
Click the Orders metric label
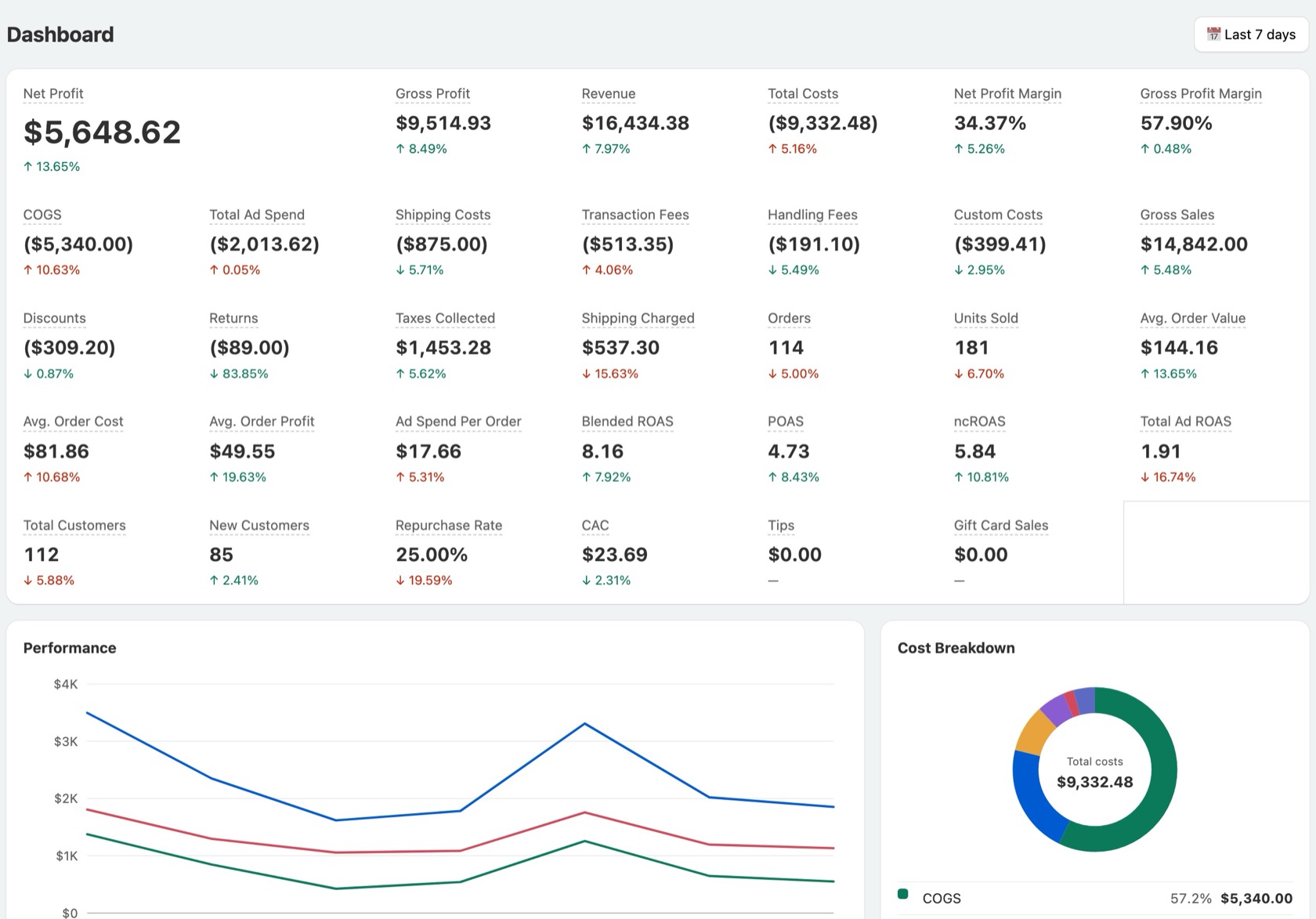pos(789,318)
